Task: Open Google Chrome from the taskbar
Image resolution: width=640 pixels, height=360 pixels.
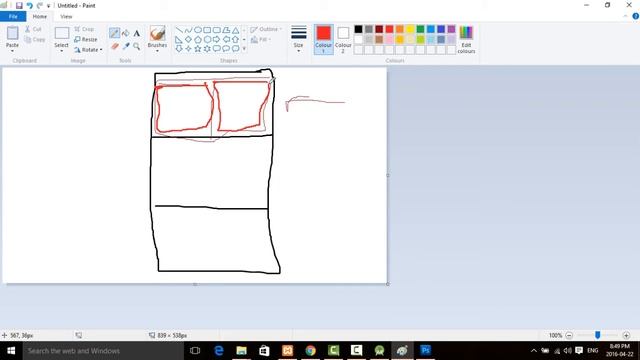Action: pos(310,351)
